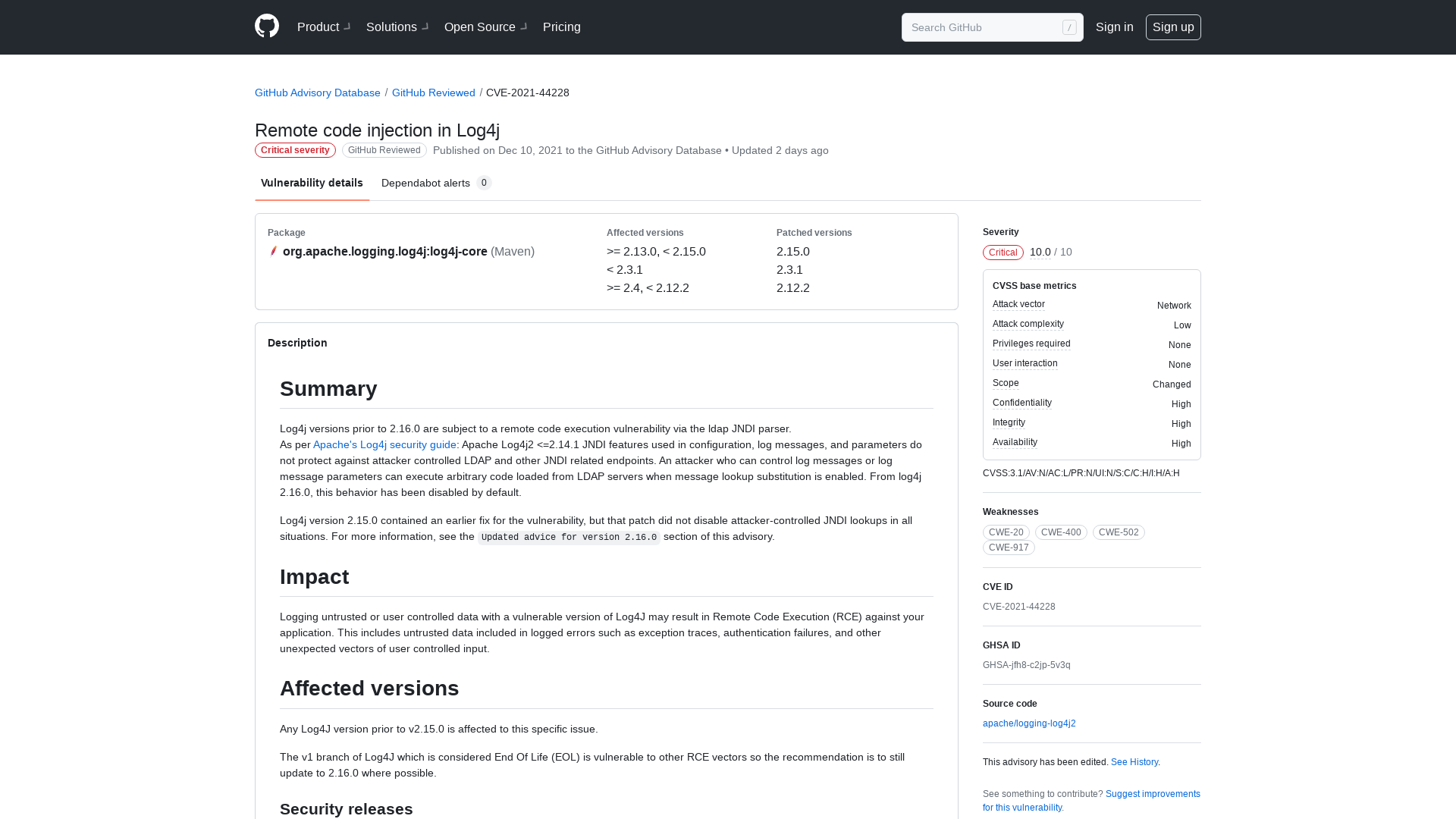Click the slash shortcut icon in search
This screenshot has width=1456, height=819.
[x=1069, y=27]
